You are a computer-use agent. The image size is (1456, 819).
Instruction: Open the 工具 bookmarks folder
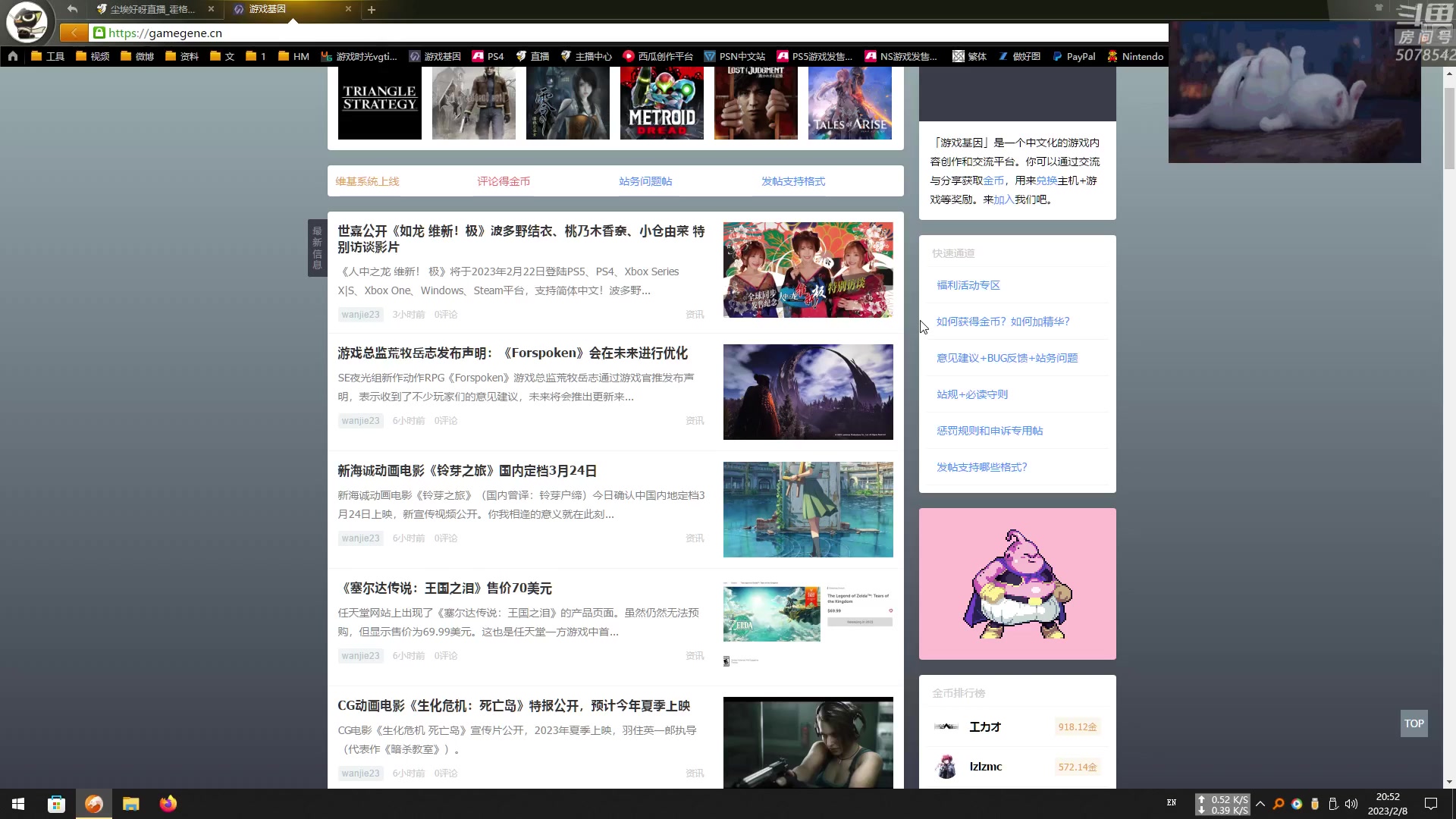click(48, 56)
